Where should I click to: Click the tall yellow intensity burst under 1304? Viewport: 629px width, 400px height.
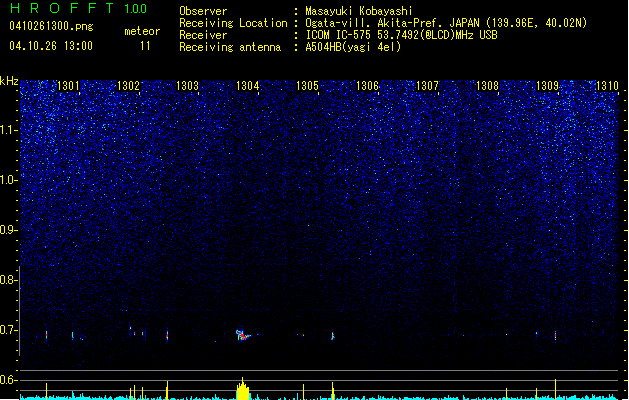(242, 389)
